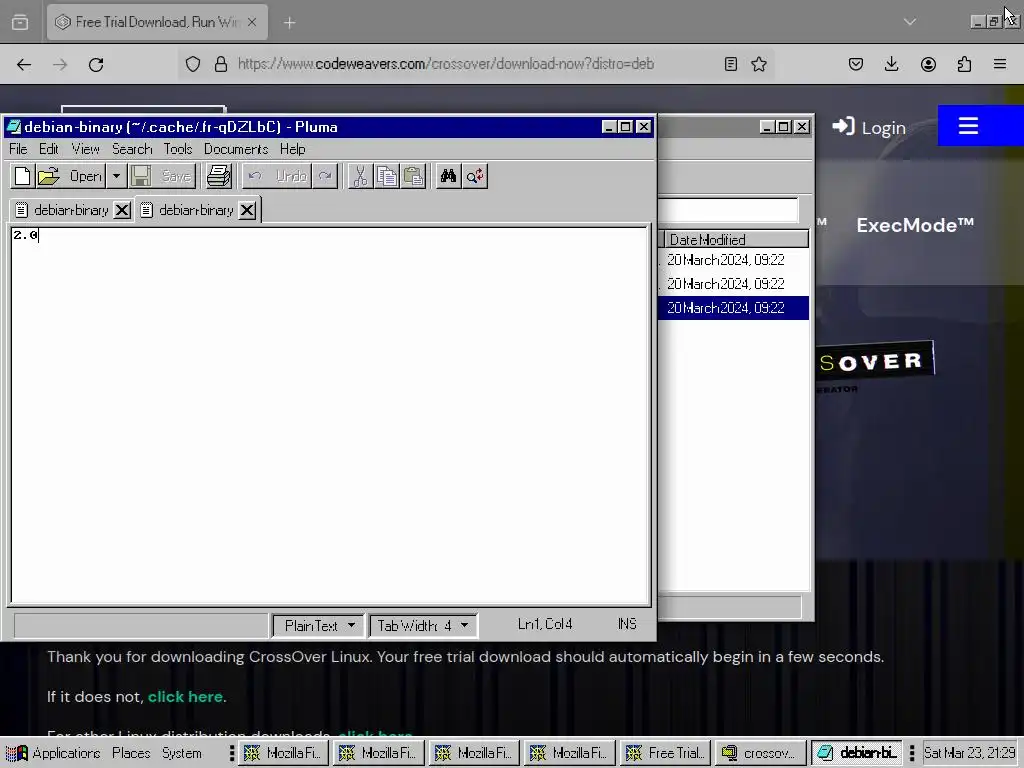Paste with the clipboard icon
Screen dimensions: 1024x768
click(413, 176)
